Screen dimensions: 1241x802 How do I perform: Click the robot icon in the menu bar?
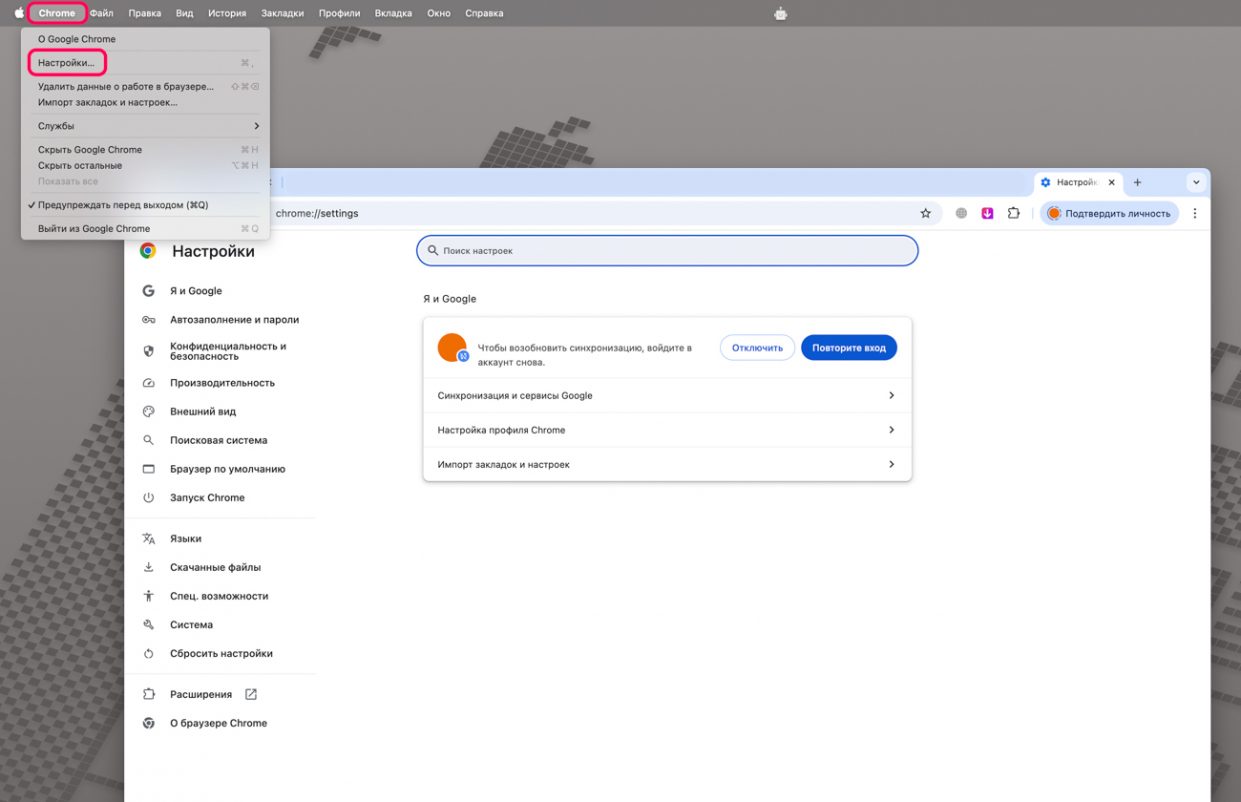point(781,13)
